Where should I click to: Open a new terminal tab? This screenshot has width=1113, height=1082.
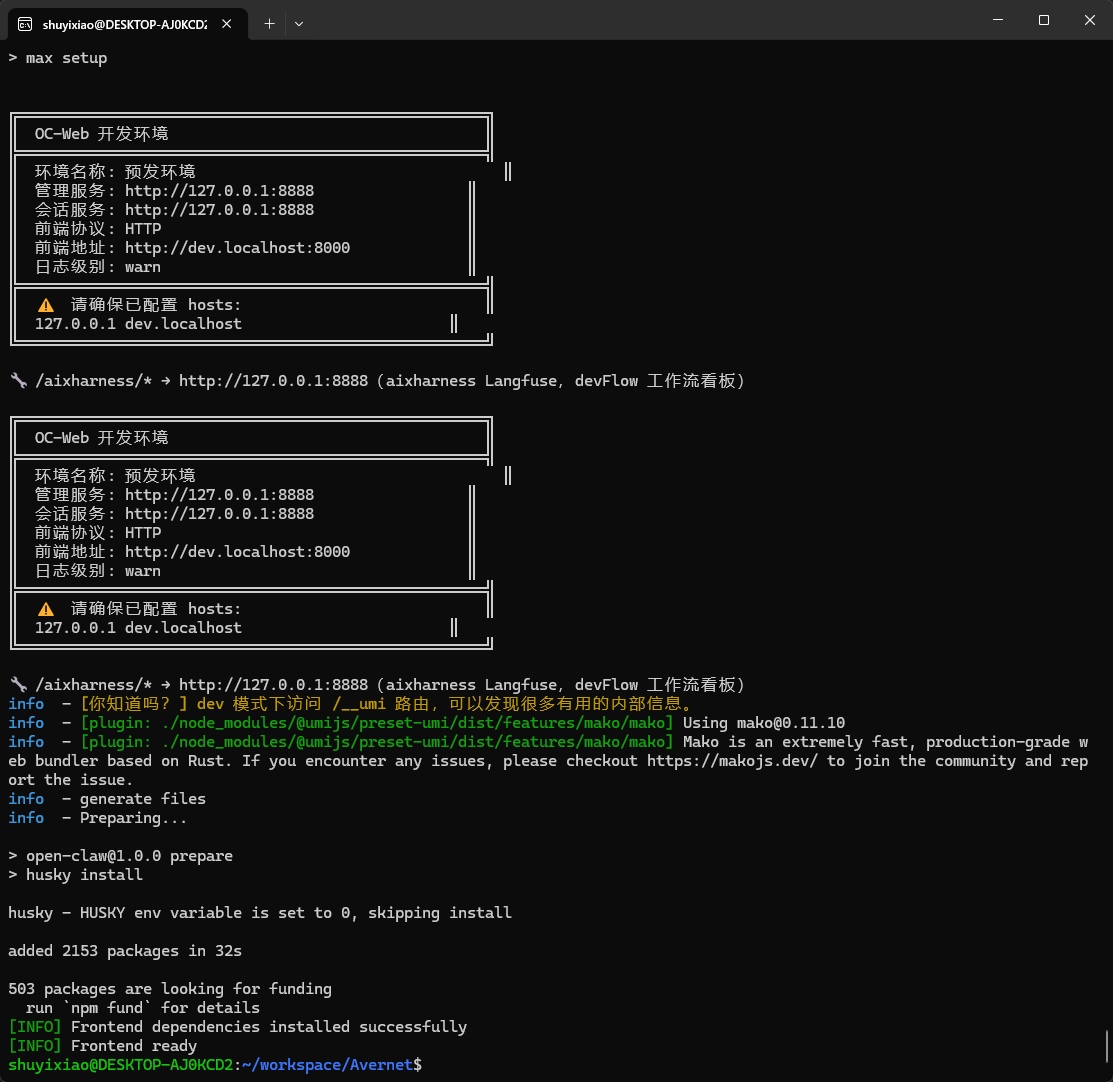click(269, 24)
